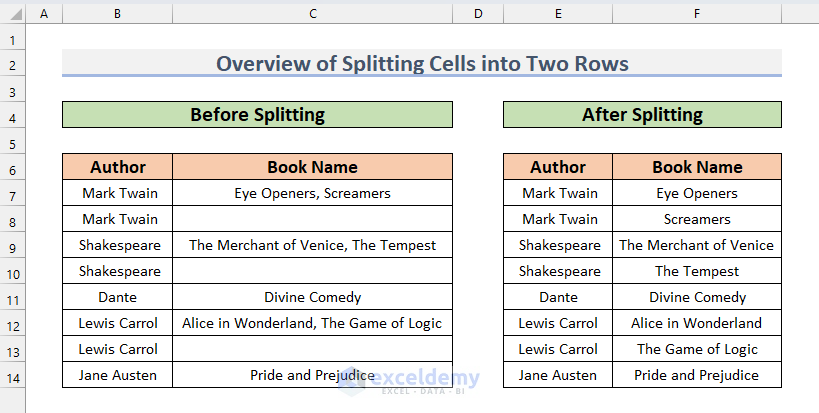Select column A header
This screenshot has width=819, height=413.
[44, 13]
